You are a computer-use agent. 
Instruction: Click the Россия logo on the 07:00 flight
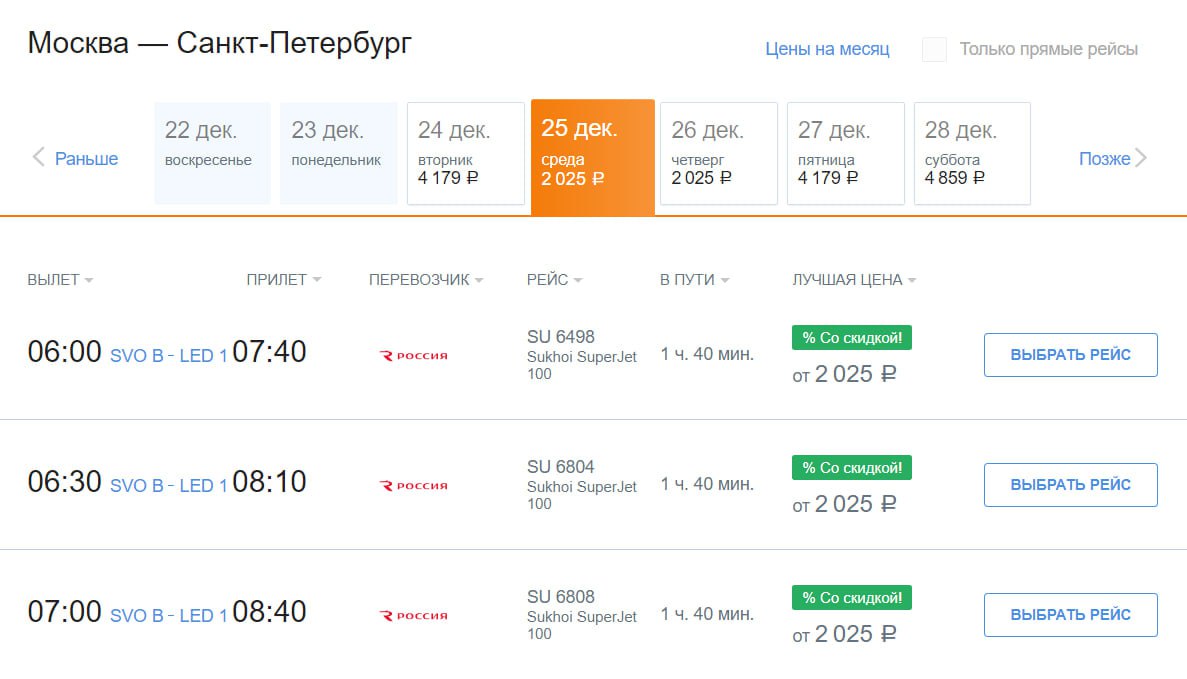click(x=414, y=615)
